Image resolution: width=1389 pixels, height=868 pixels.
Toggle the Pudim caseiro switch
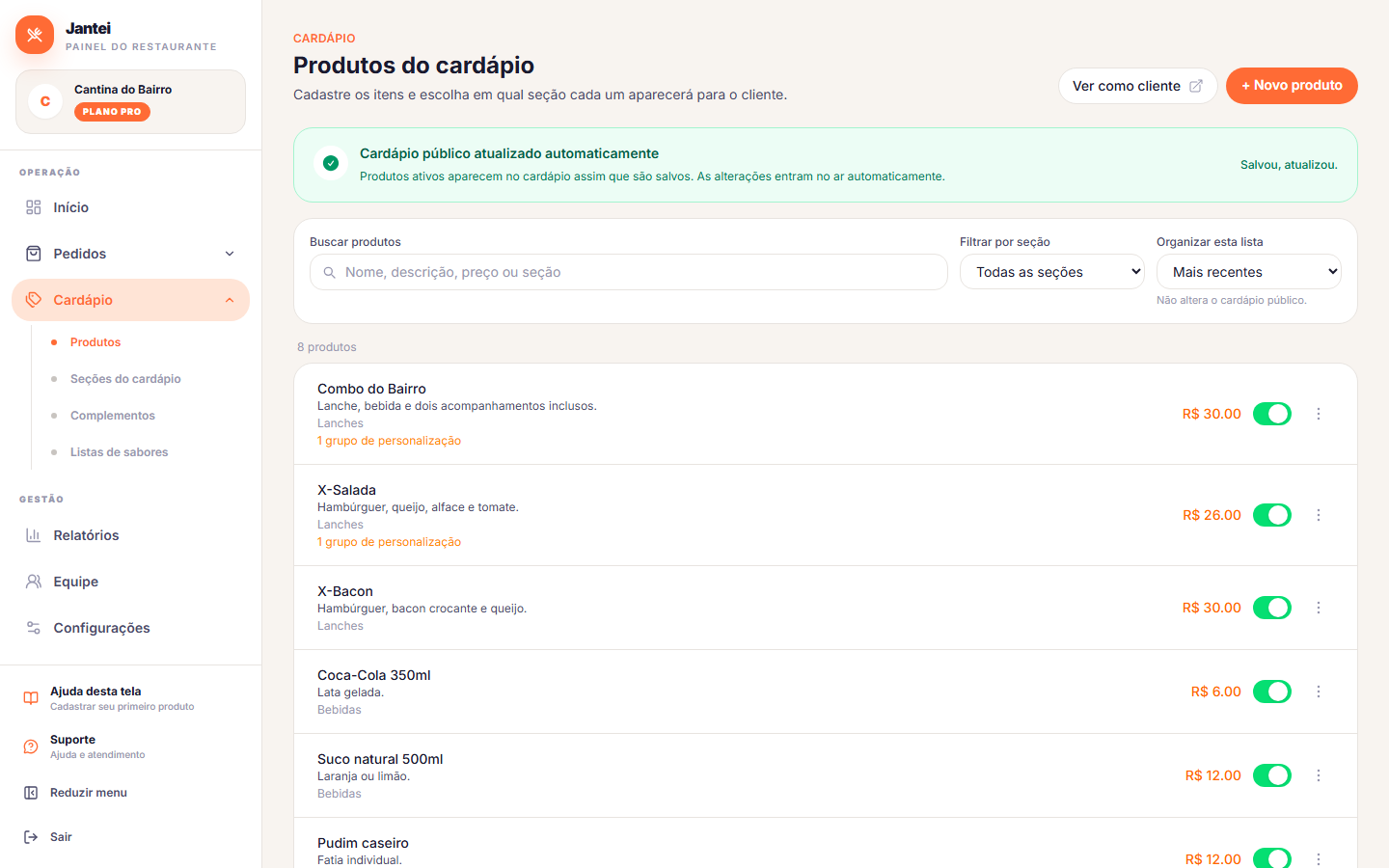(x=1272, y=858)
